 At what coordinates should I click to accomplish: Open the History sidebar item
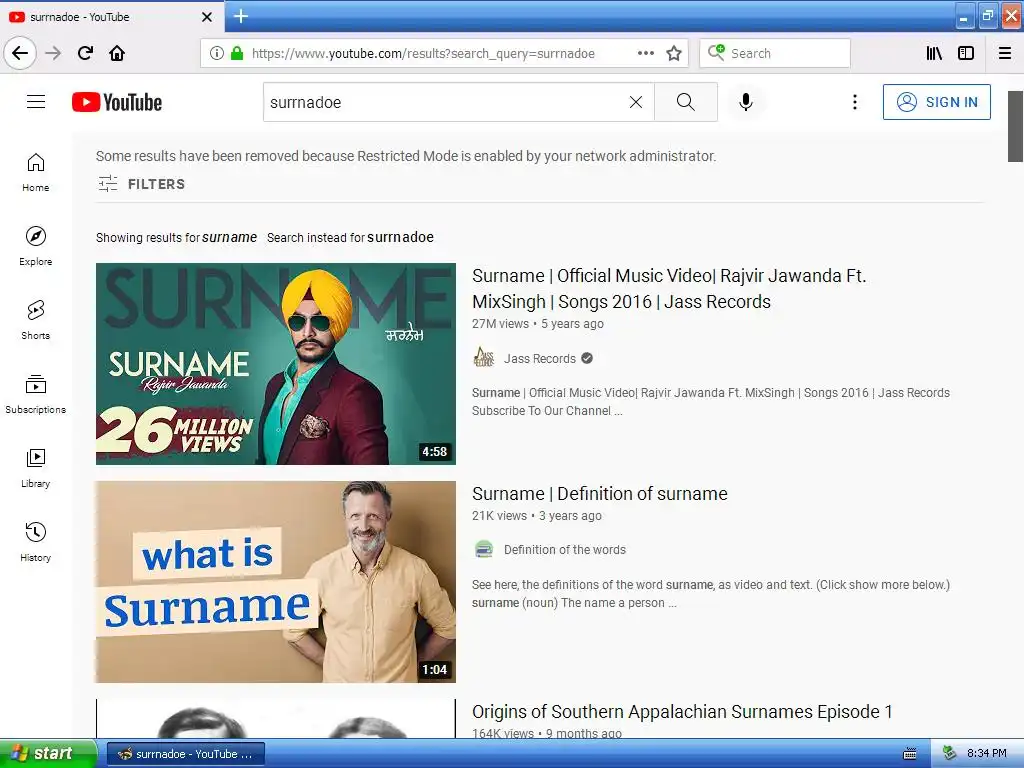35,542
